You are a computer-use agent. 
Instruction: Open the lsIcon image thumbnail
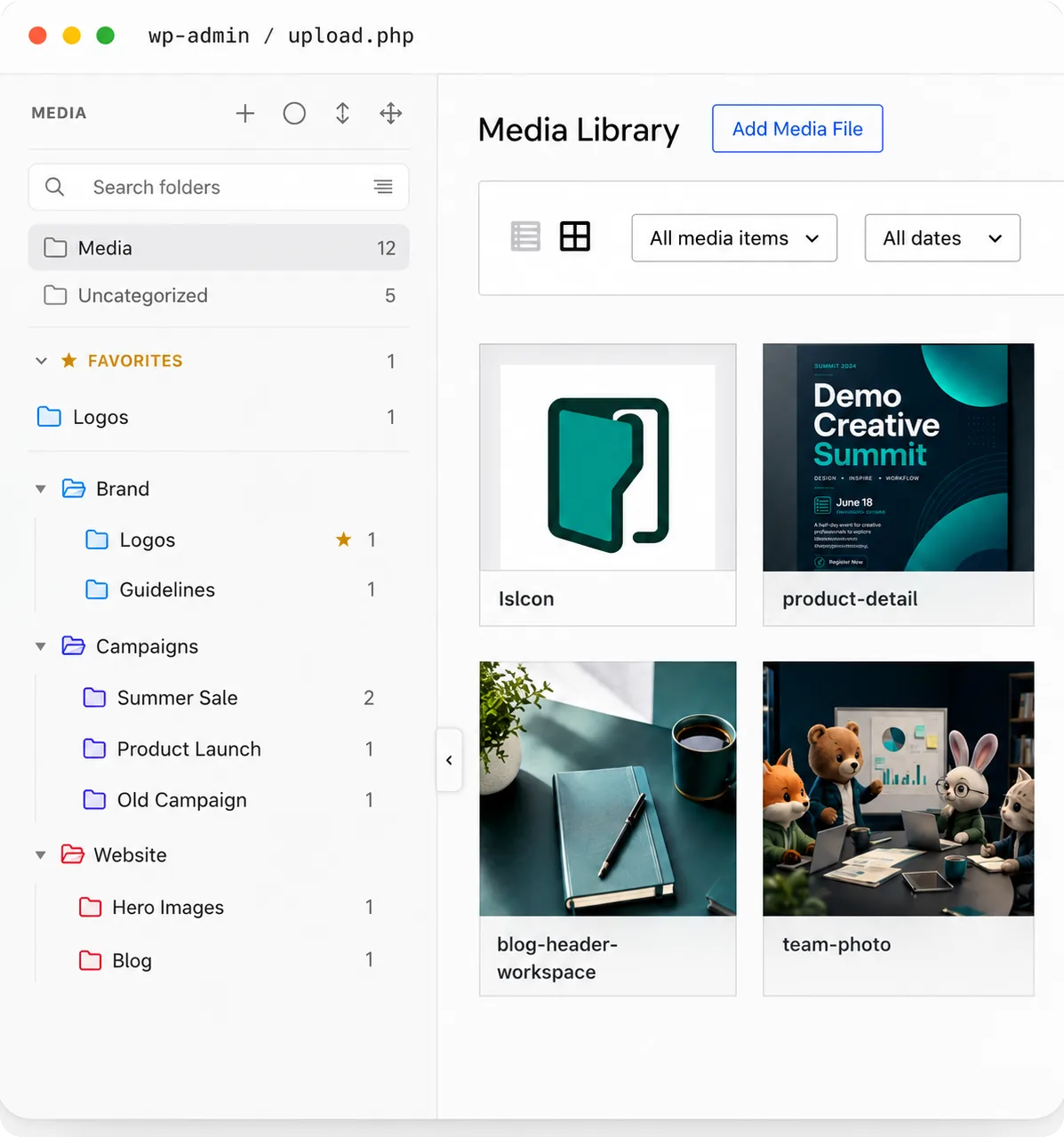(608, 457)
